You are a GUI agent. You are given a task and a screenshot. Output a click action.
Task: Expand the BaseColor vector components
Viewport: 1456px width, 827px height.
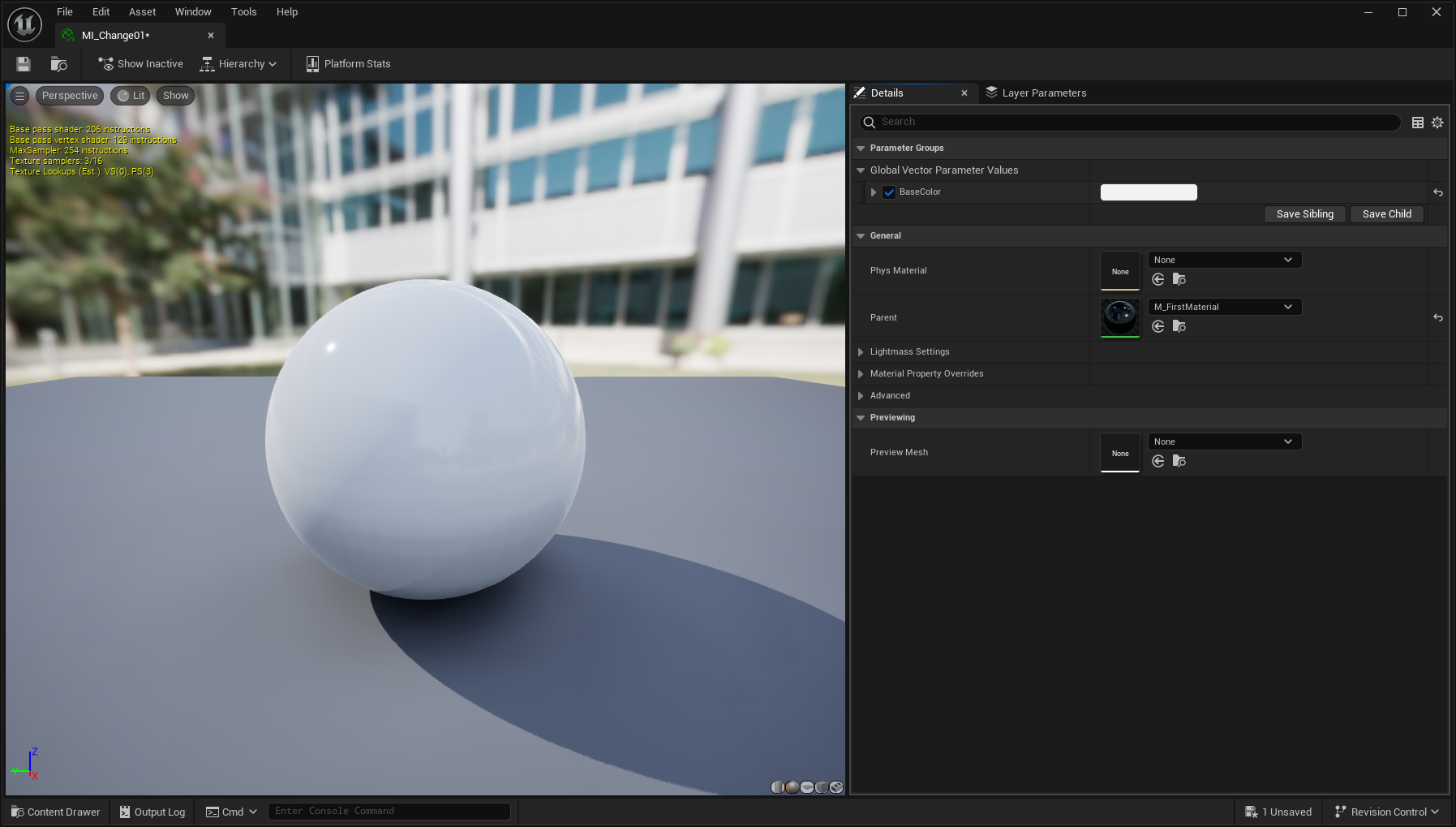click(x=874, y=192)
